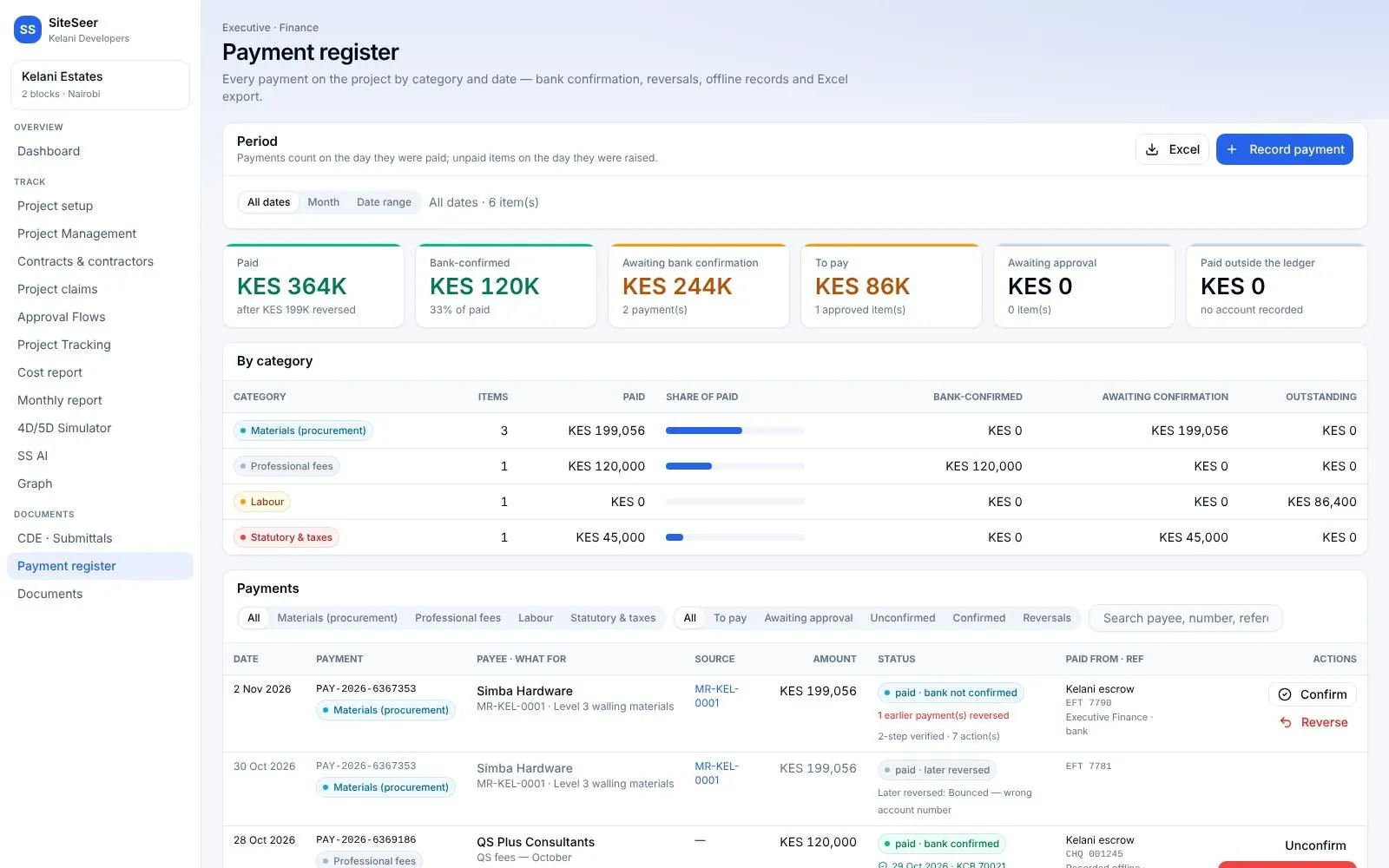Export register with Excel button
Viewport: 1389px width, 868px height.
coord(1172,149)
